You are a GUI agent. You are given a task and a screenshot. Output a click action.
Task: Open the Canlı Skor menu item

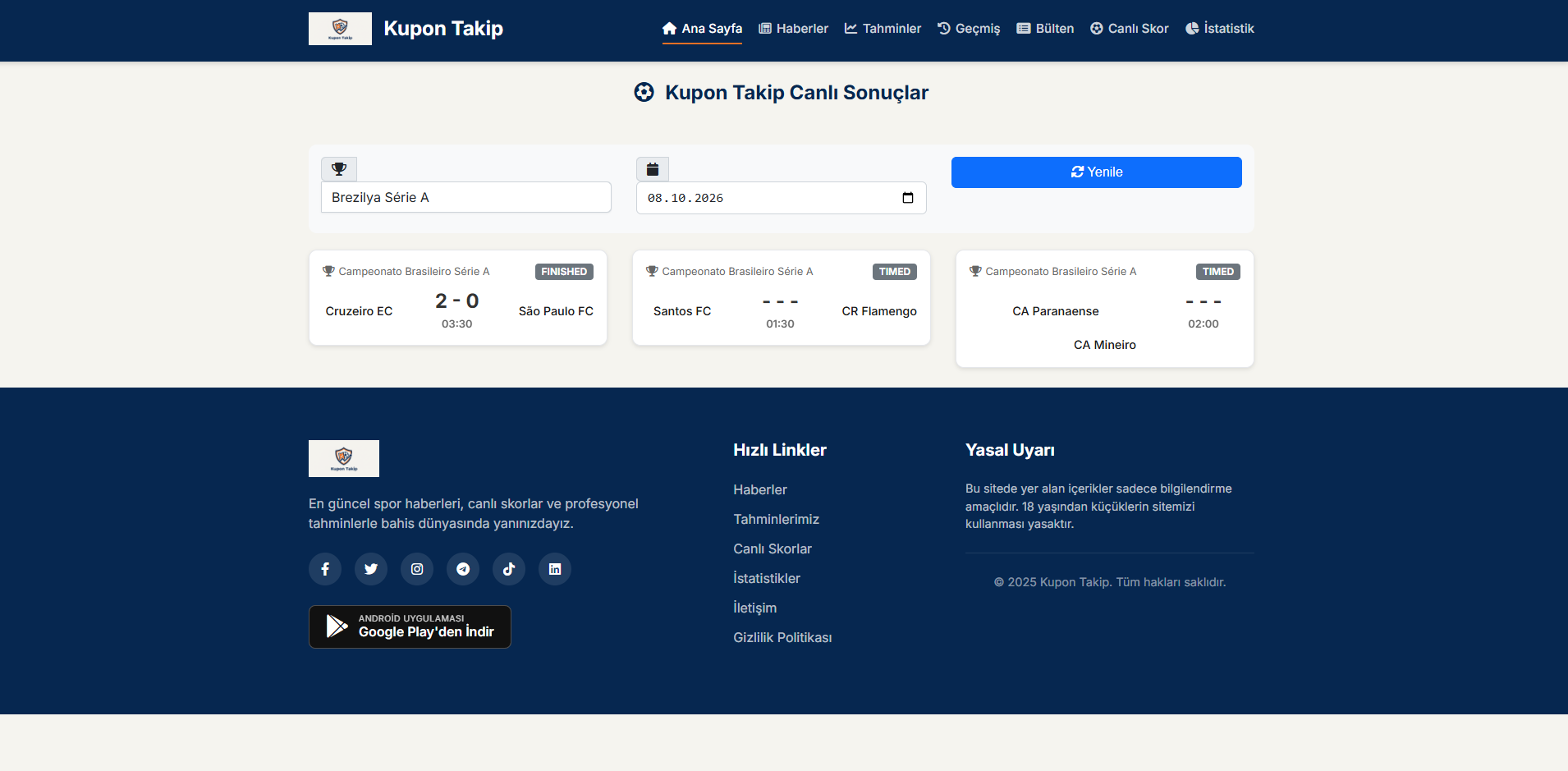(1130, 29)
